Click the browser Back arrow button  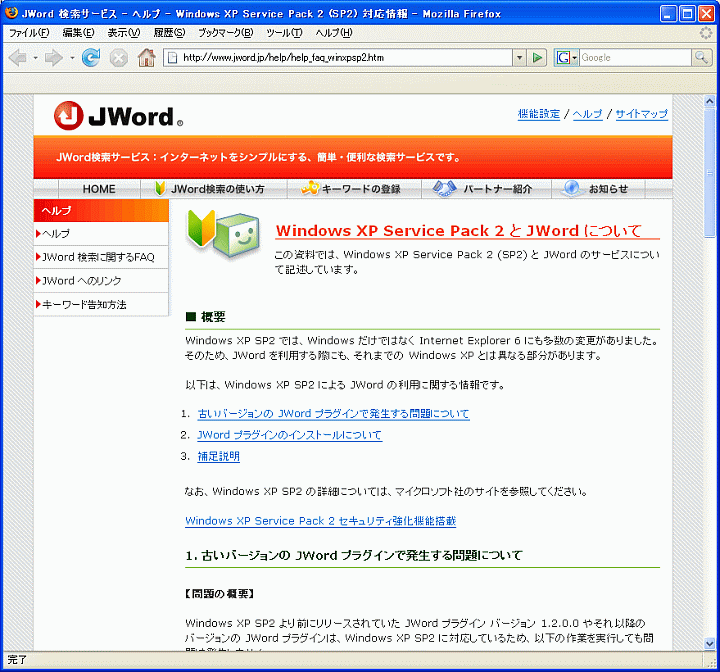pos(17,58)
